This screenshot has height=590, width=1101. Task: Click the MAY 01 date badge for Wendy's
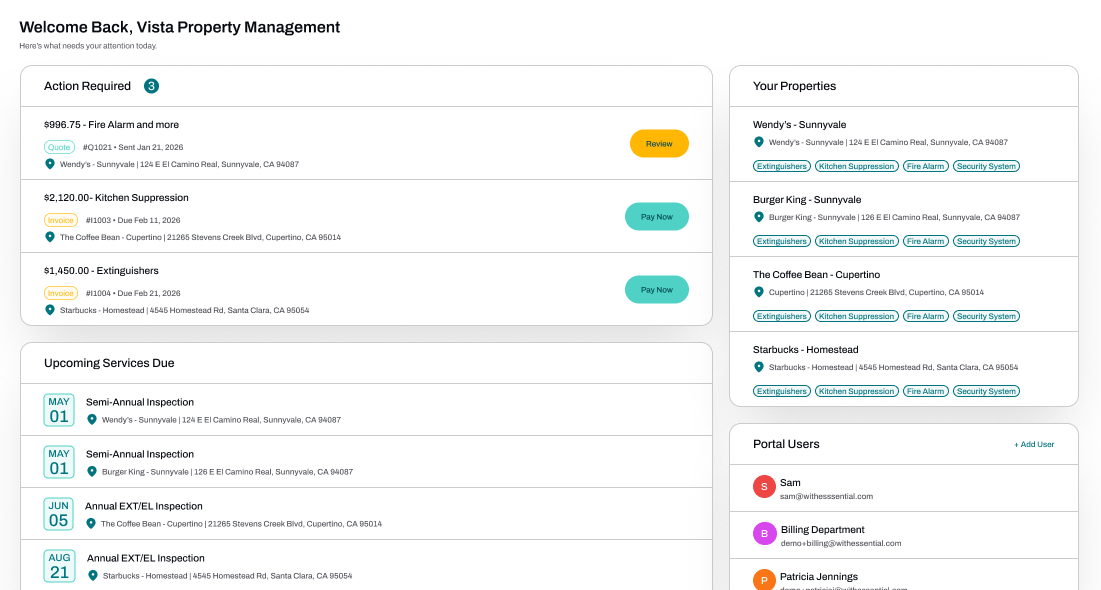59,410
